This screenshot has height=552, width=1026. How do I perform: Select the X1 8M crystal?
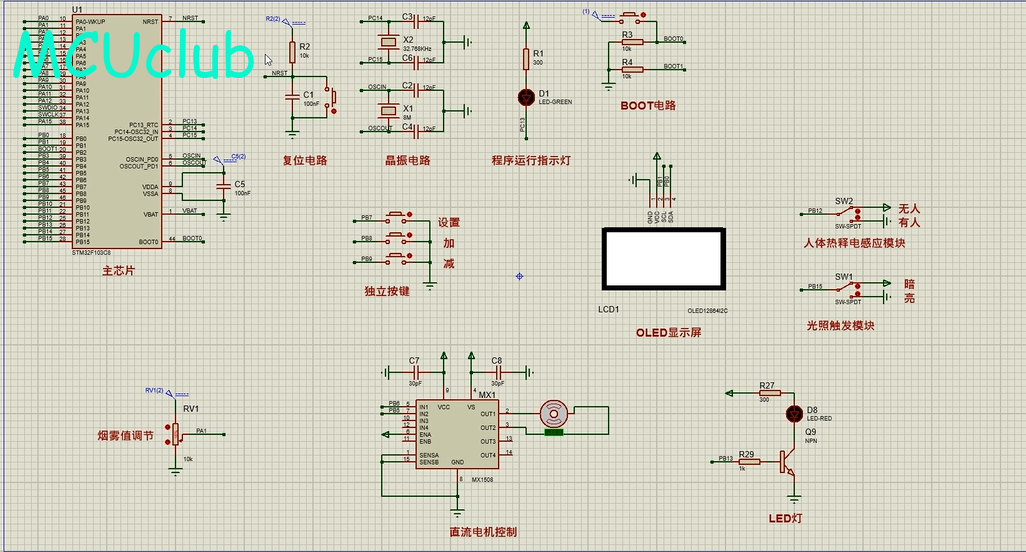click(x=388, y=110)
